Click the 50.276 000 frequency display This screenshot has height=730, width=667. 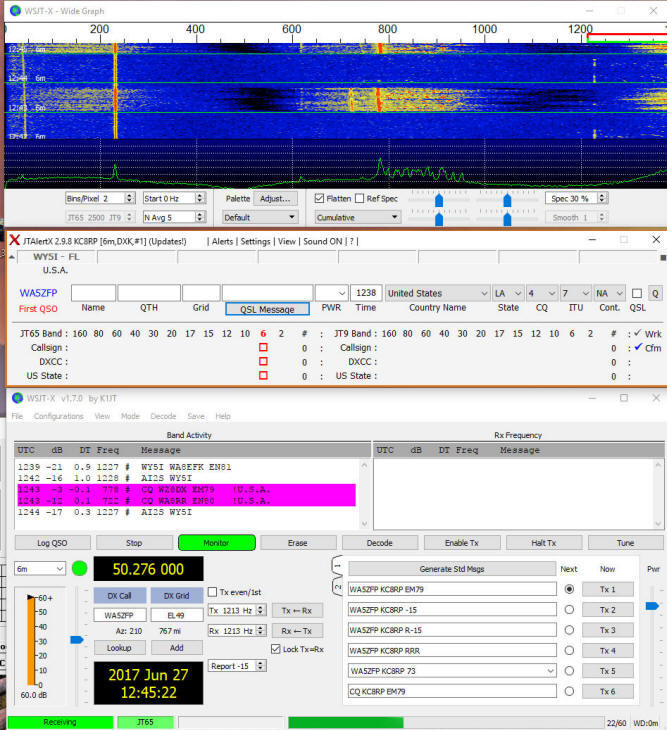(148, 569)
